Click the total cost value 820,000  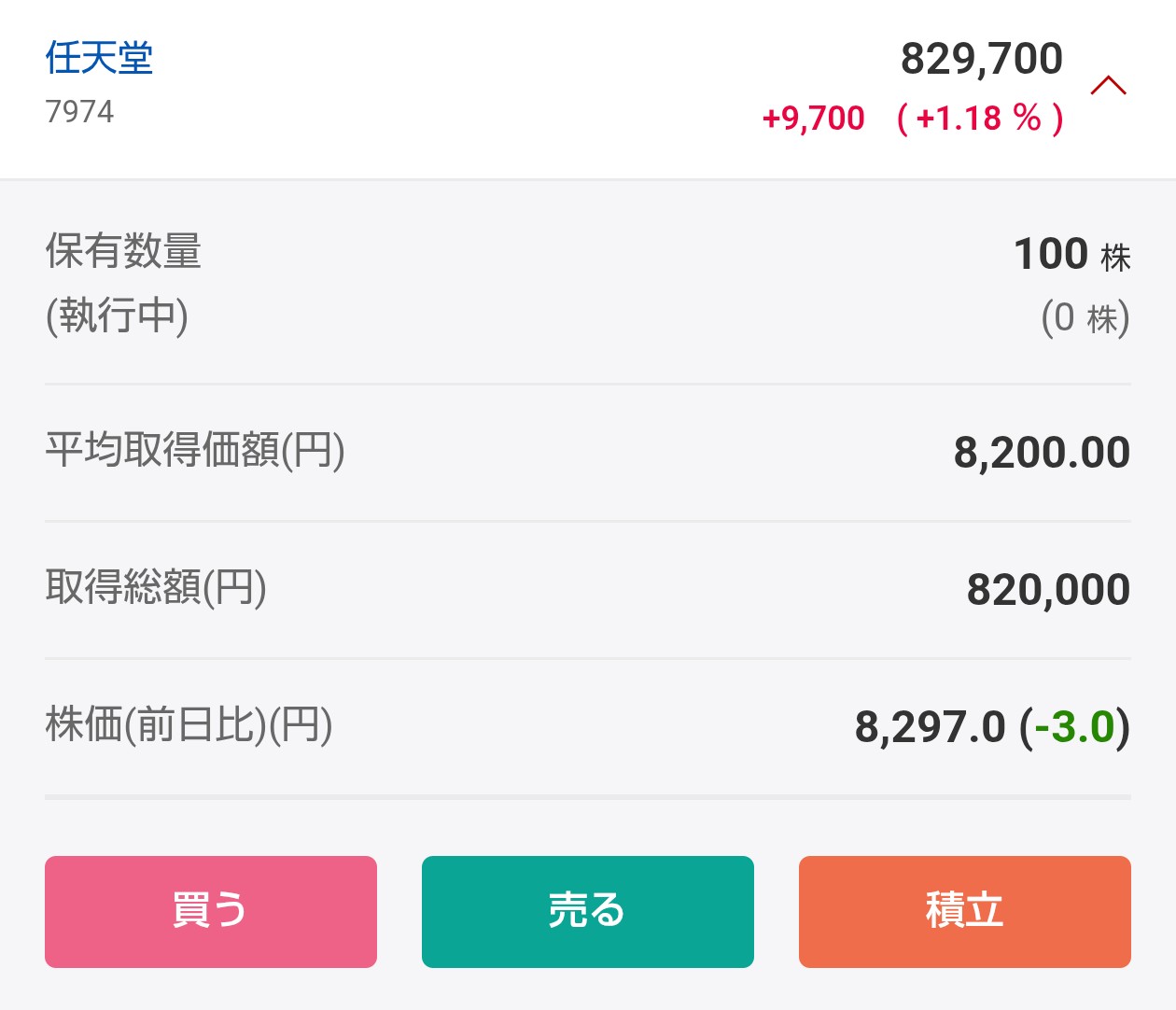click(x=1048, y=590)
